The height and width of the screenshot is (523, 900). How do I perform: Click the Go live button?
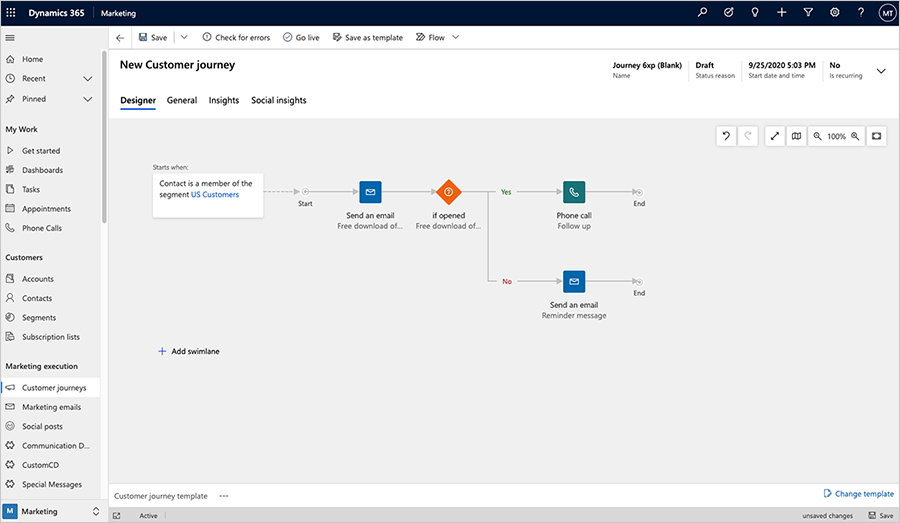[301, 37]
